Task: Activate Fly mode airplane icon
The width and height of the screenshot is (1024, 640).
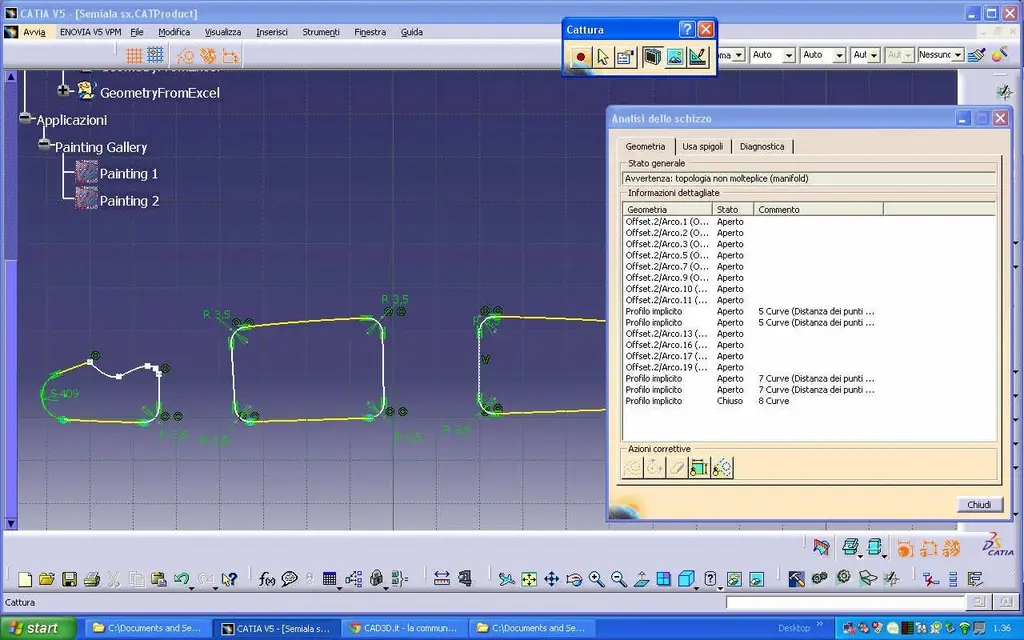Action: (x=506, y=579)
